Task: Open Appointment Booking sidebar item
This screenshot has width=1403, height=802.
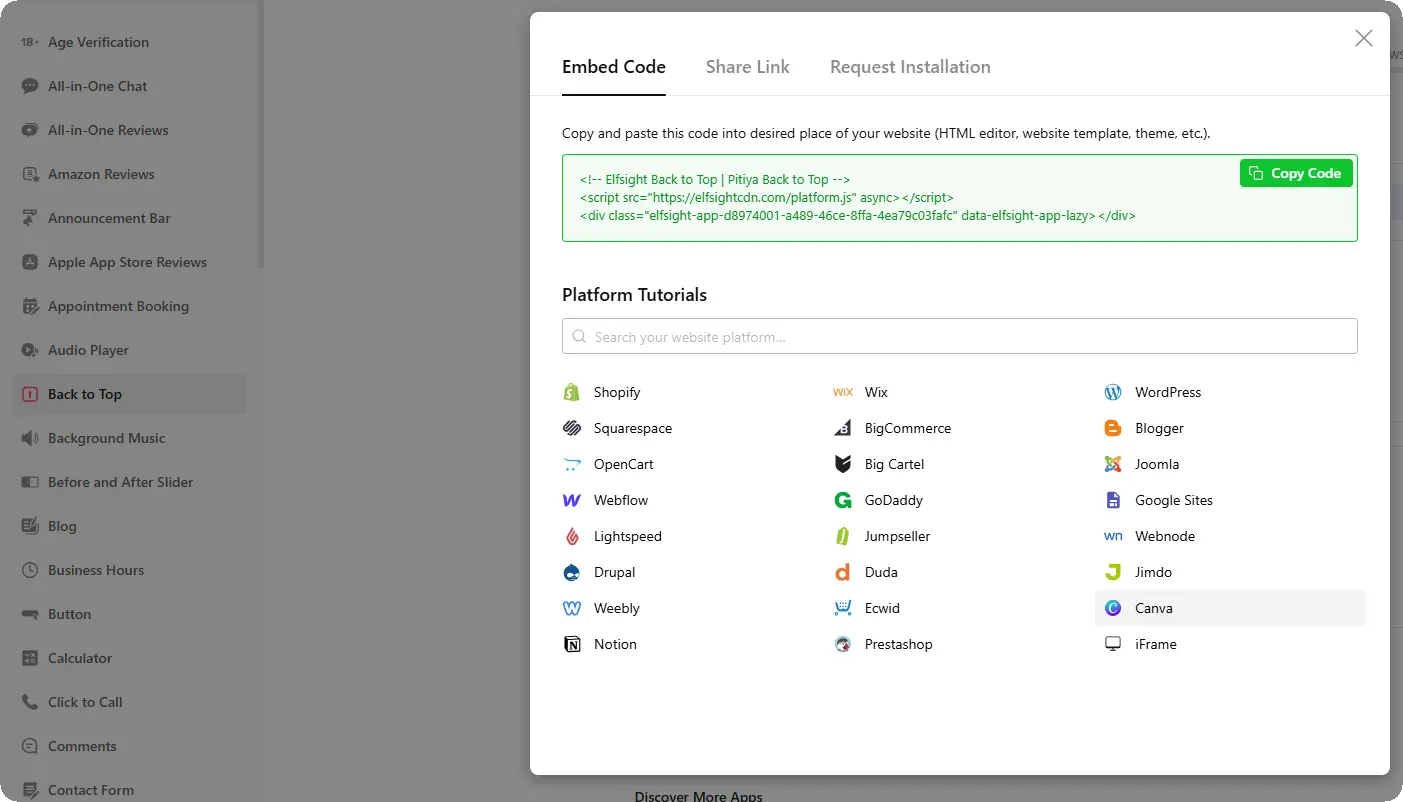Action: (x=128, y=306)
